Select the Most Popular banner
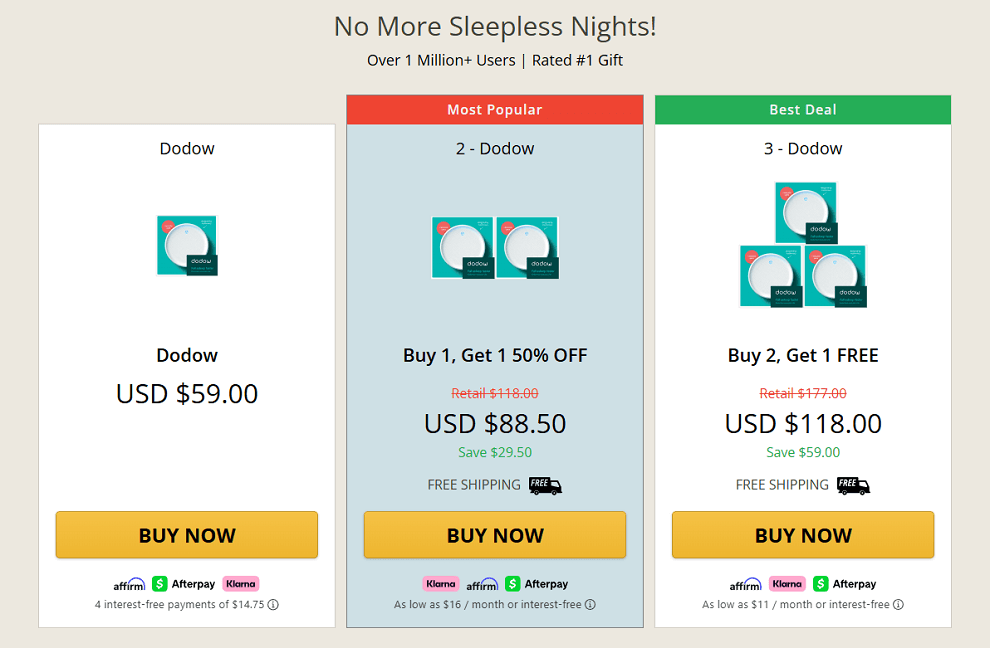The width and height of the screenshot is (990, 648). click(494, 109)
